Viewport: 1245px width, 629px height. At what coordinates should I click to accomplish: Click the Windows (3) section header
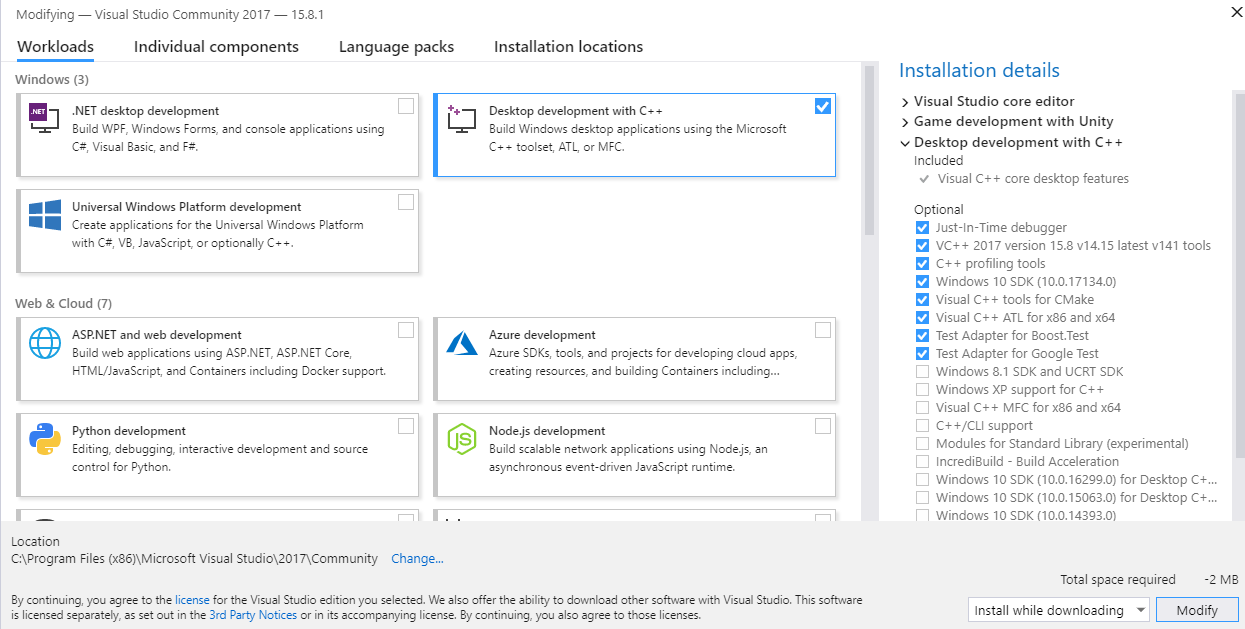pos(52,79)
